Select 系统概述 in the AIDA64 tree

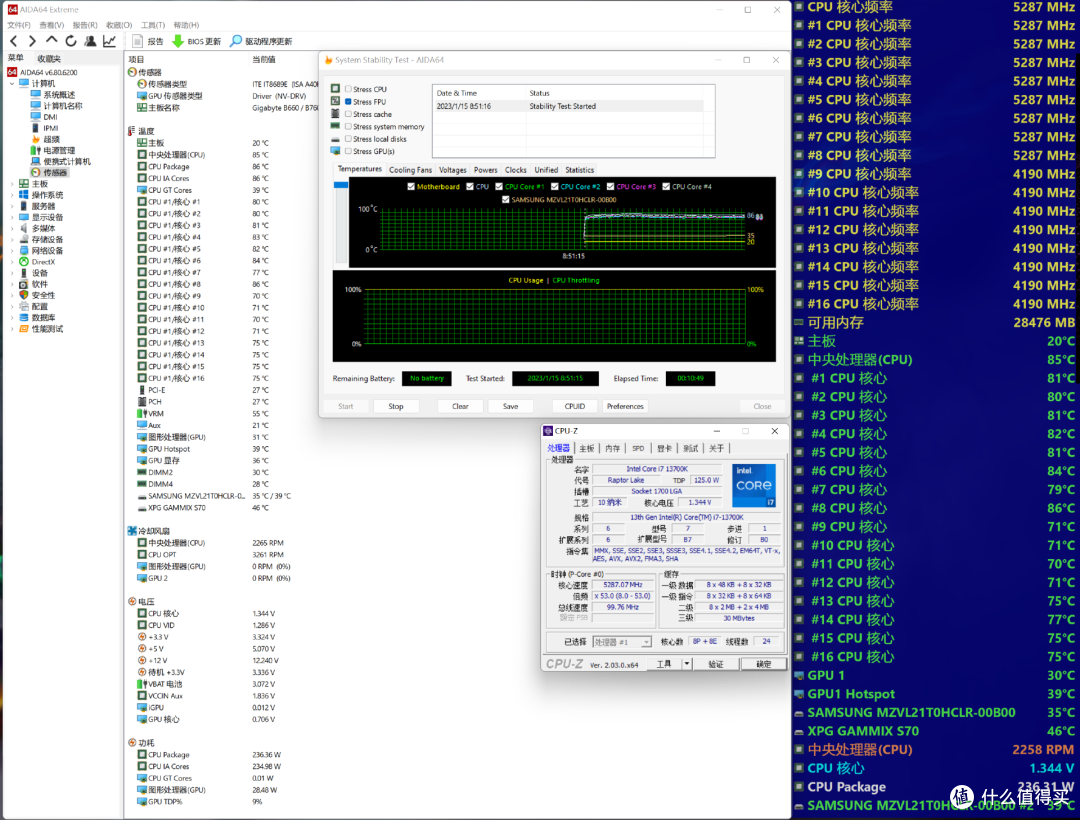(53, 95)
